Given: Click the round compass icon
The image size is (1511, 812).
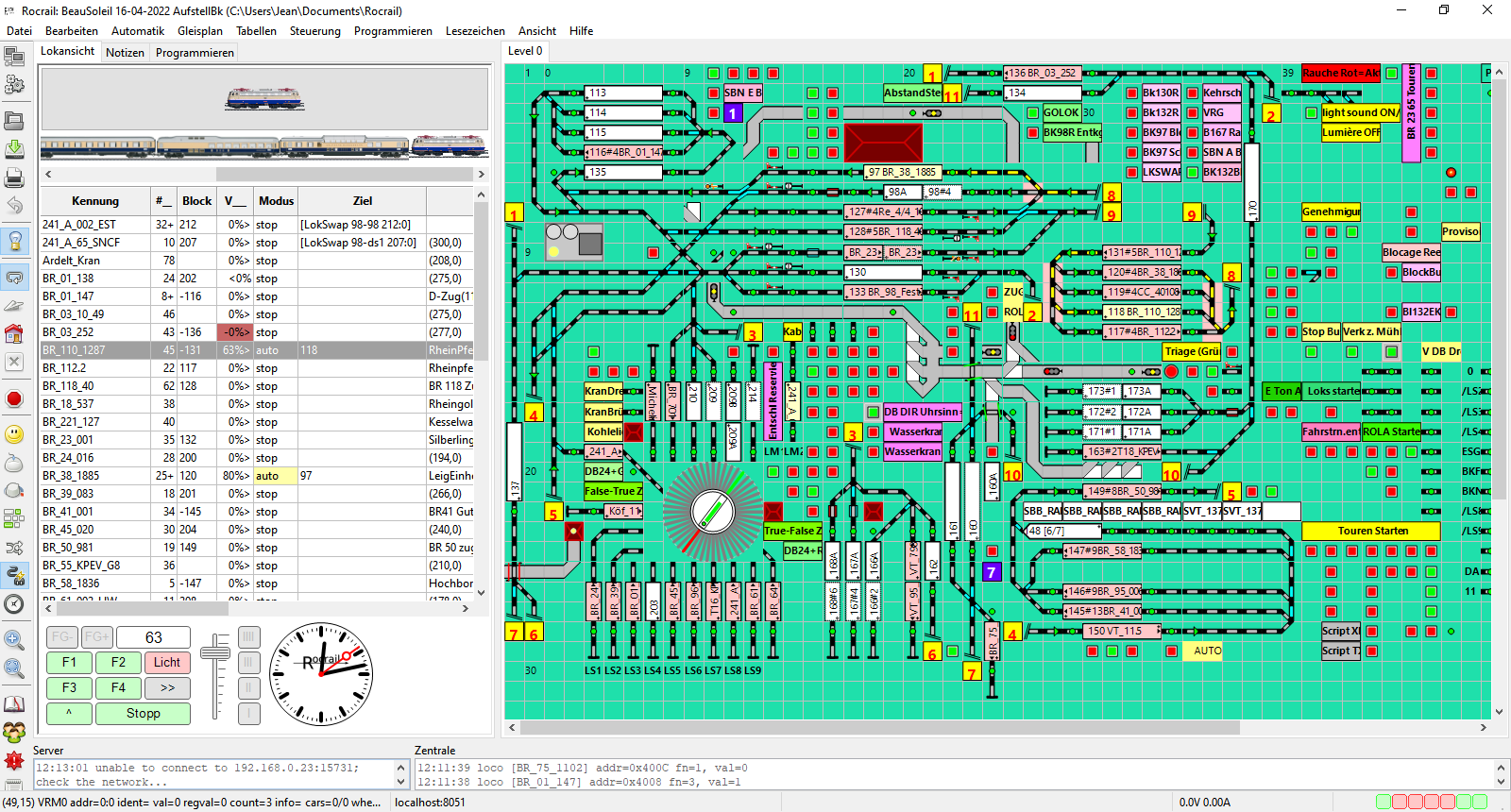Looking at the screenshot, I should pyautogui.click(x=14, y=603).
